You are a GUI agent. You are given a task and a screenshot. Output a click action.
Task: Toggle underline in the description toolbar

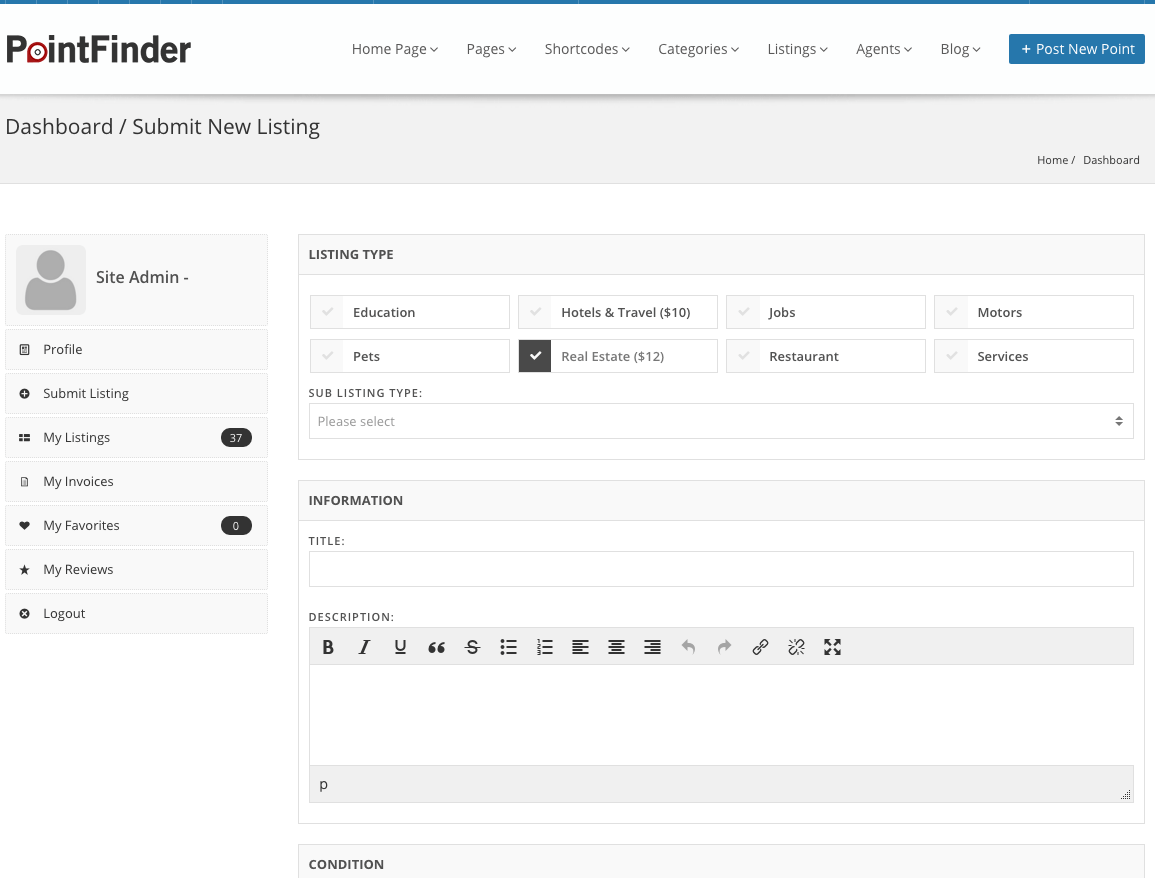click(x=400, y=647)
